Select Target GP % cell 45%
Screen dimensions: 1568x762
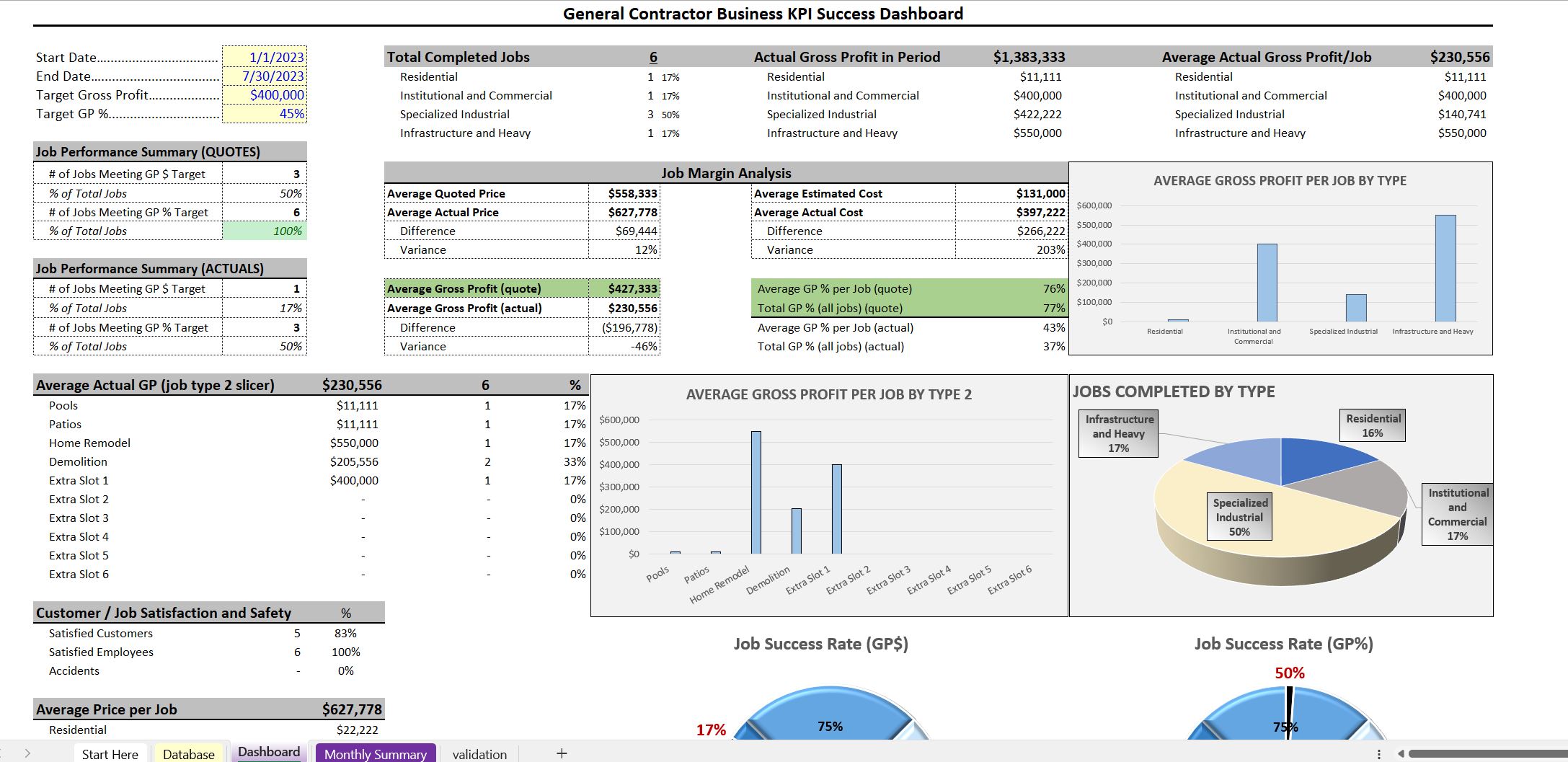(x=265, y=113)
